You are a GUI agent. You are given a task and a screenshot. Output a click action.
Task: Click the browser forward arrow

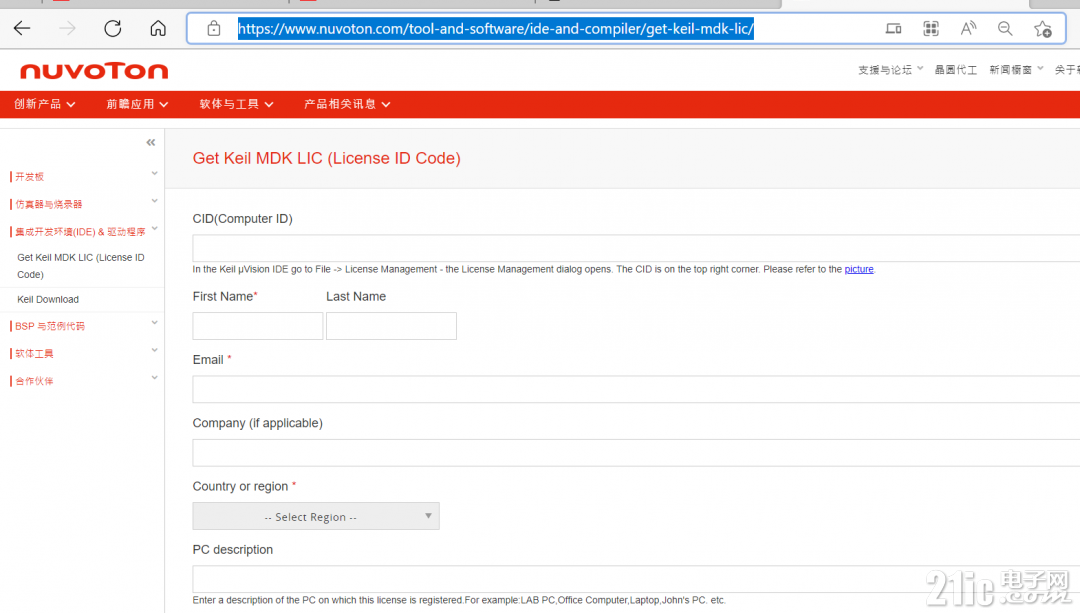pyautogui.click(x=68, y=28)
